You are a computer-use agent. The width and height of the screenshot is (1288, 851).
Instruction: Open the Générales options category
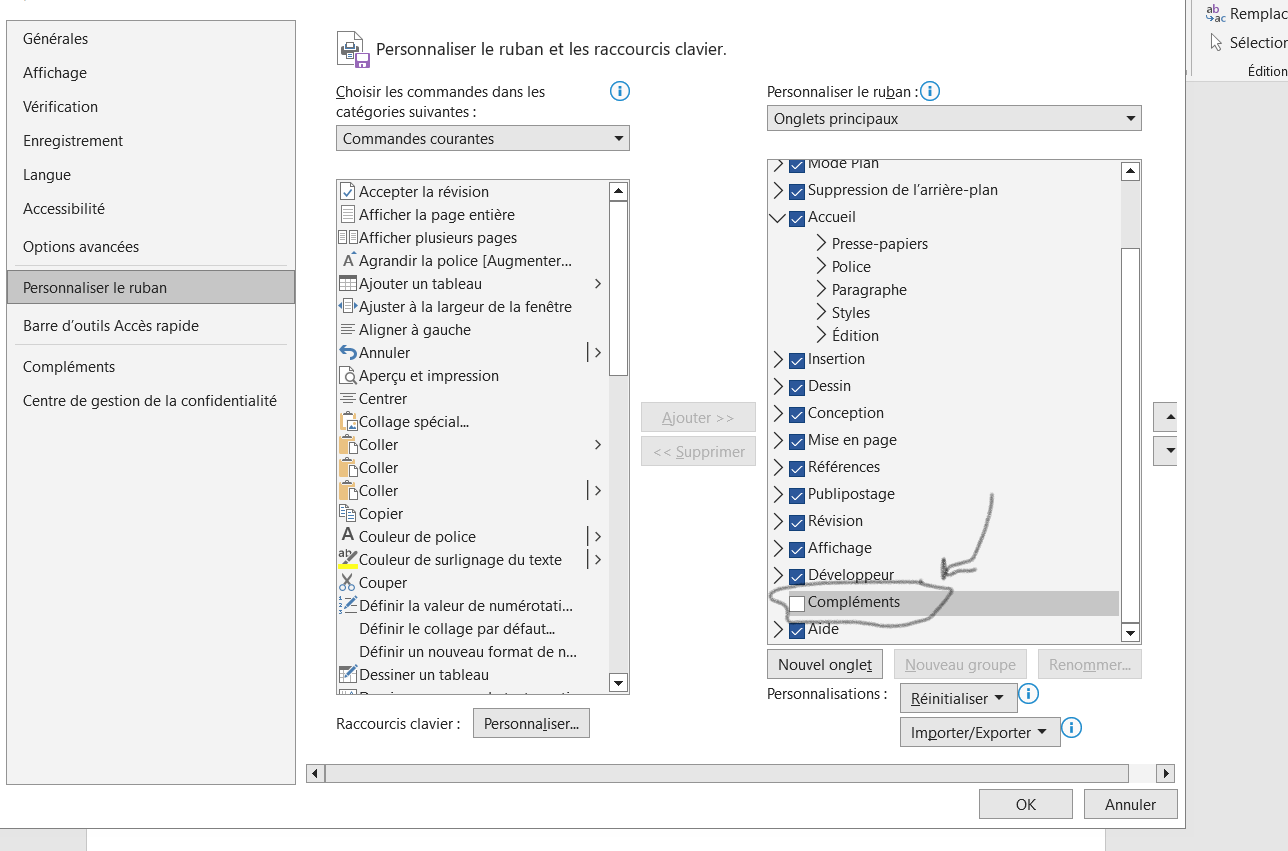(151, 39)
